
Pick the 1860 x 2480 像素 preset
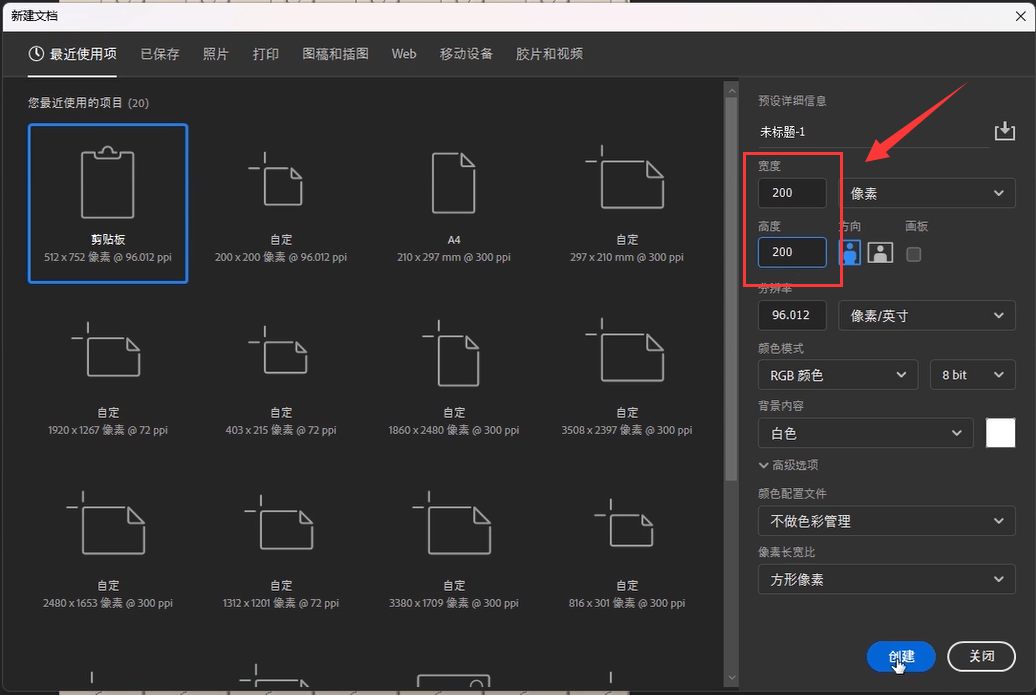454,377
